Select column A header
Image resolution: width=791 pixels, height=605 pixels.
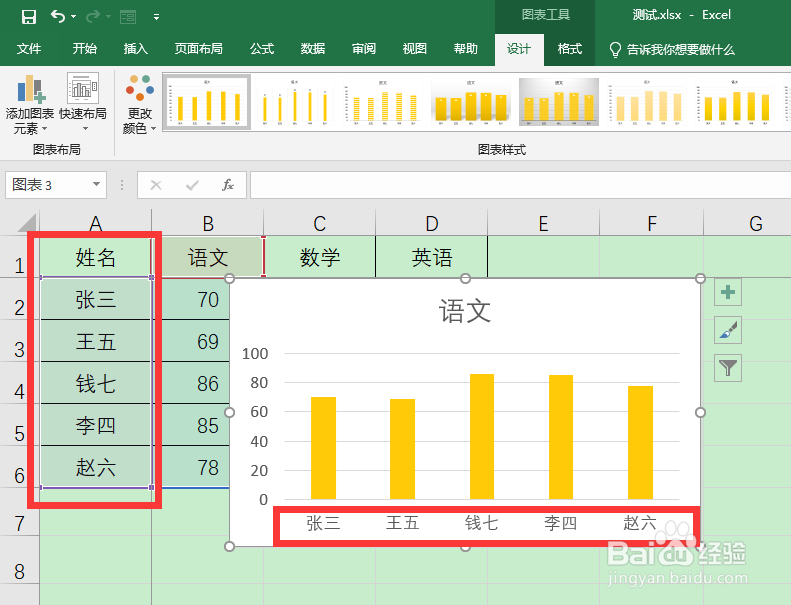[x=95, y=223]
